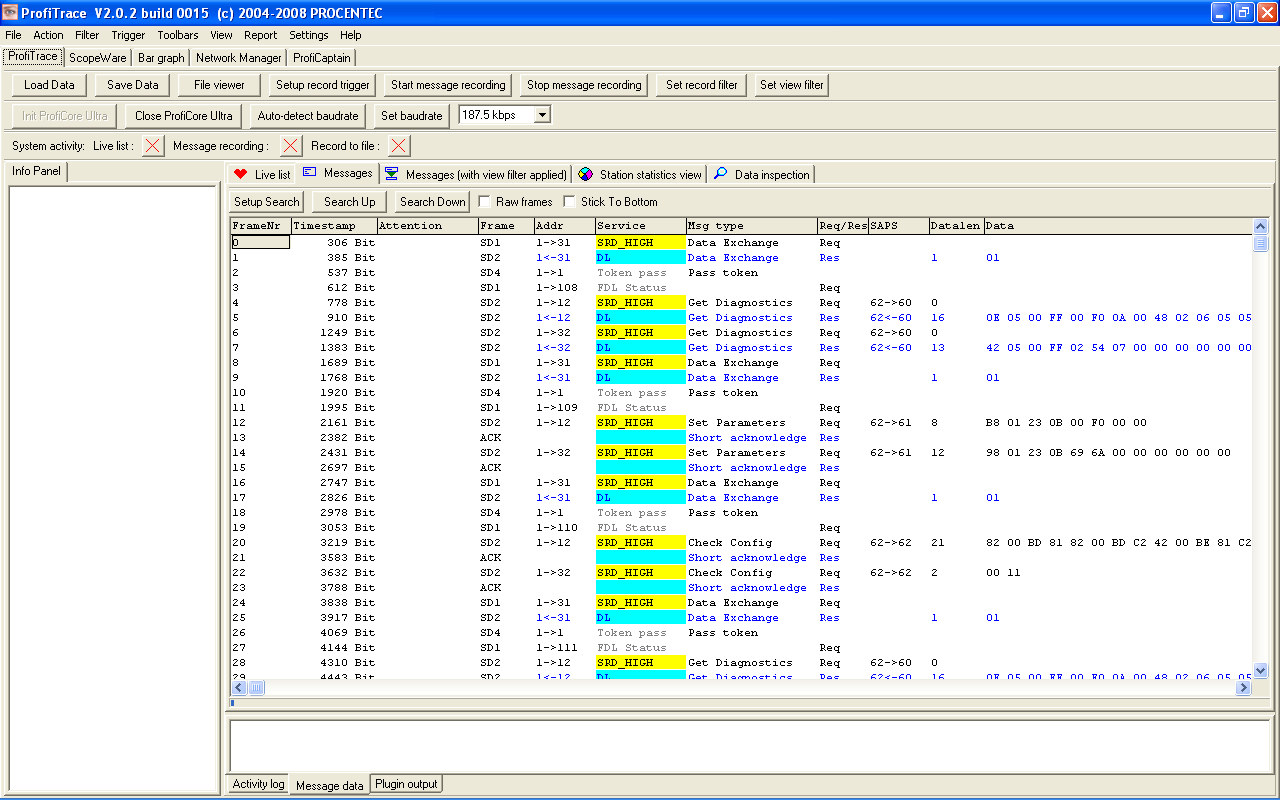Click the ProfiTrace app icon in title bar
Screen dimensions: 1280x800
(x=11, y=13)
